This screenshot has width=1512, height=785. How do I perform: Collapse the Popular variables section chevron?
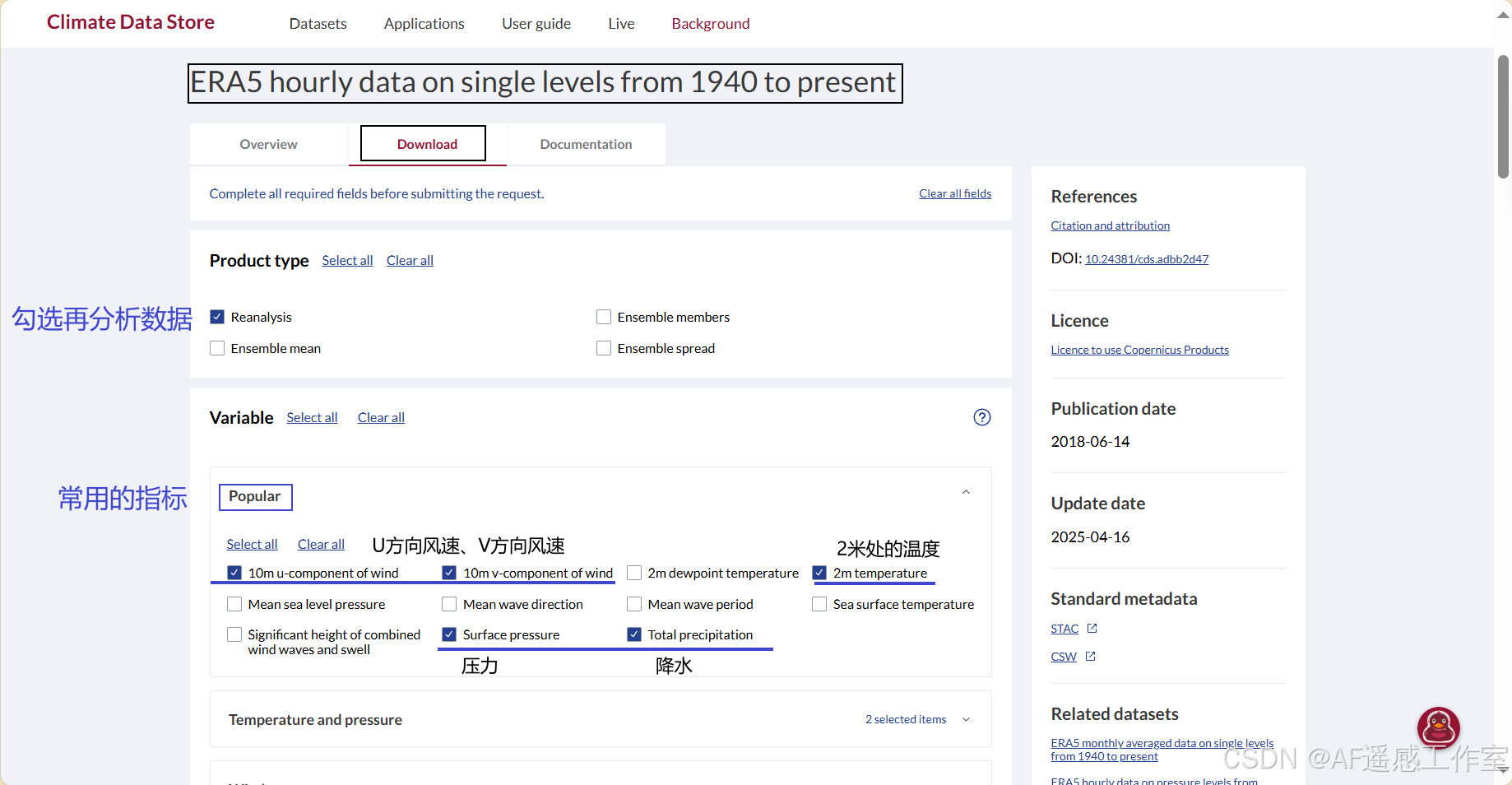click(967, 492)
